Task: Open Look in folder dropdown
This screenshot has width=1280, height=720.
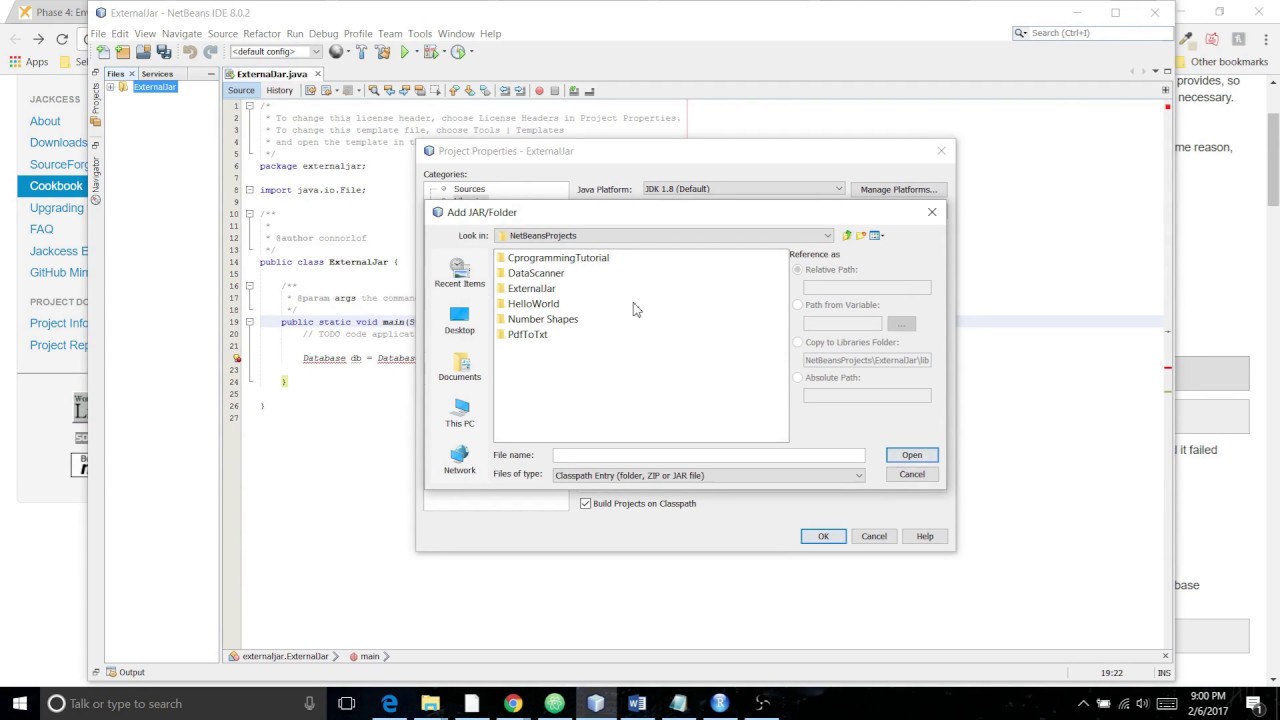Action: point(665,235)
